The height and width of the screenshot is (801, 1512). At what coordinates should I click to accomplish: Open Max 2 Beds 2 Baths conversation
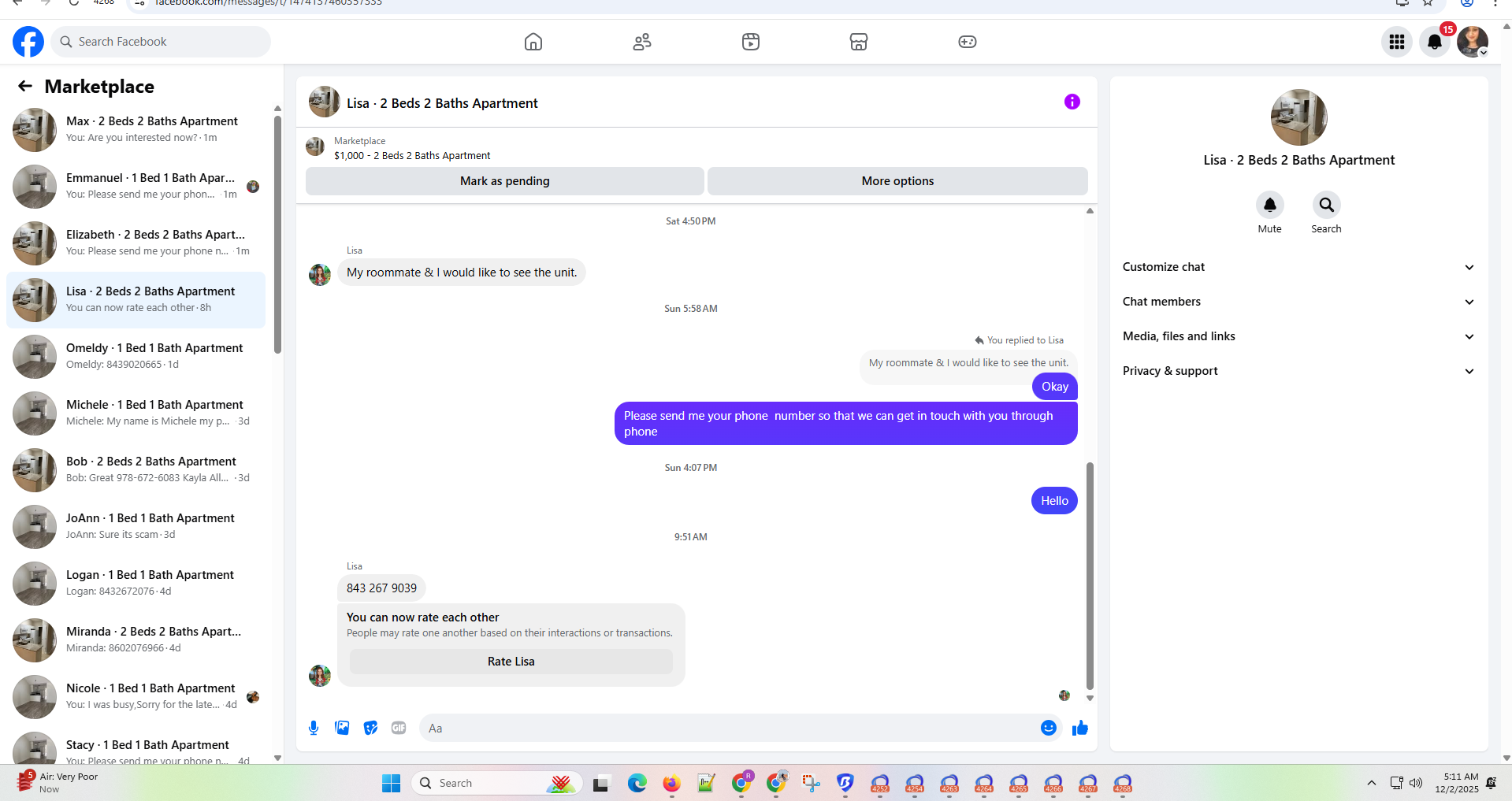pyautogui.click(x=136, y=130)
